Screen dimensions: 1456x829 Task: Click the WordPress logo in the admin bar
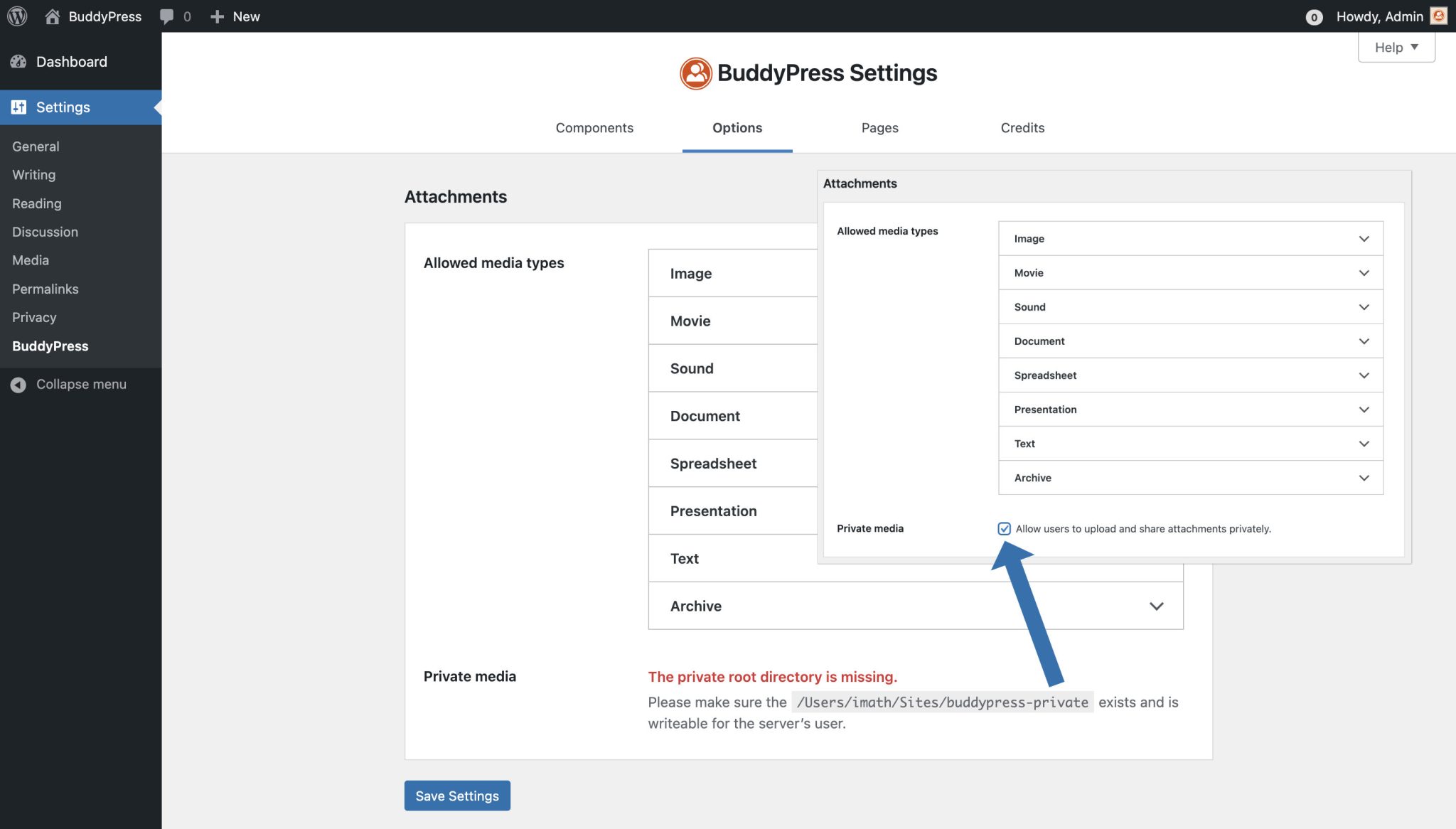pos(16,16)
